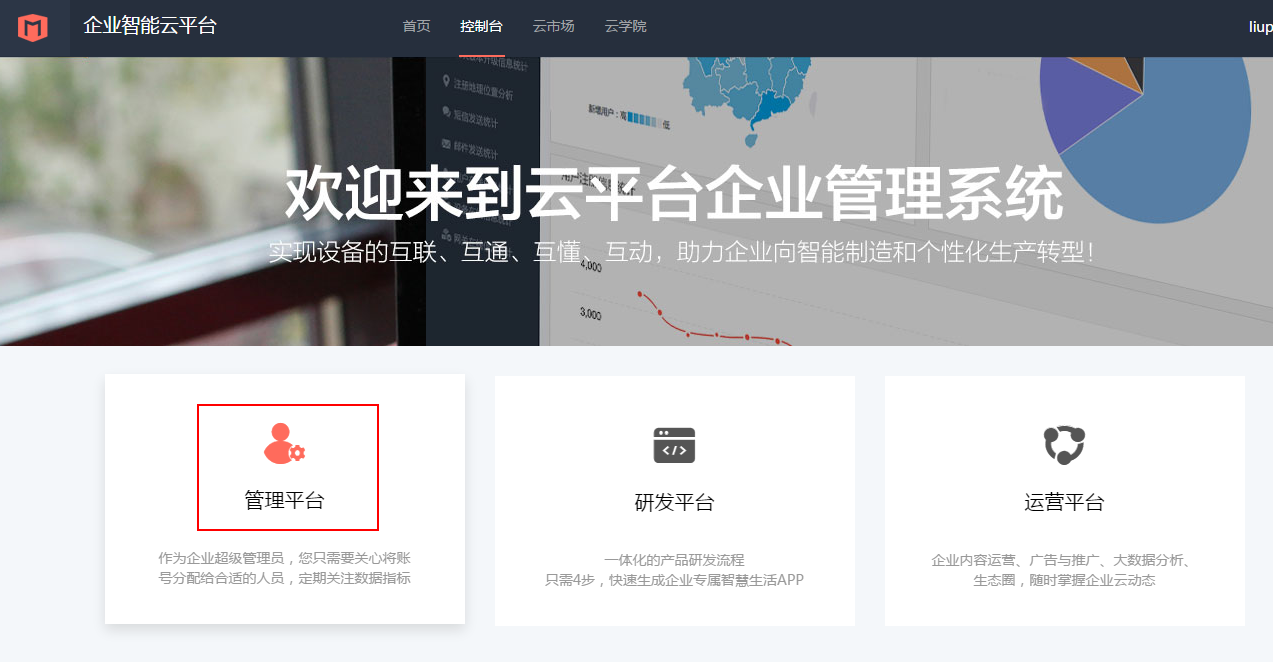This screenshot has width=1273, height=662.
Task: Open the 管理平台 card
Action: coord(284,499)
